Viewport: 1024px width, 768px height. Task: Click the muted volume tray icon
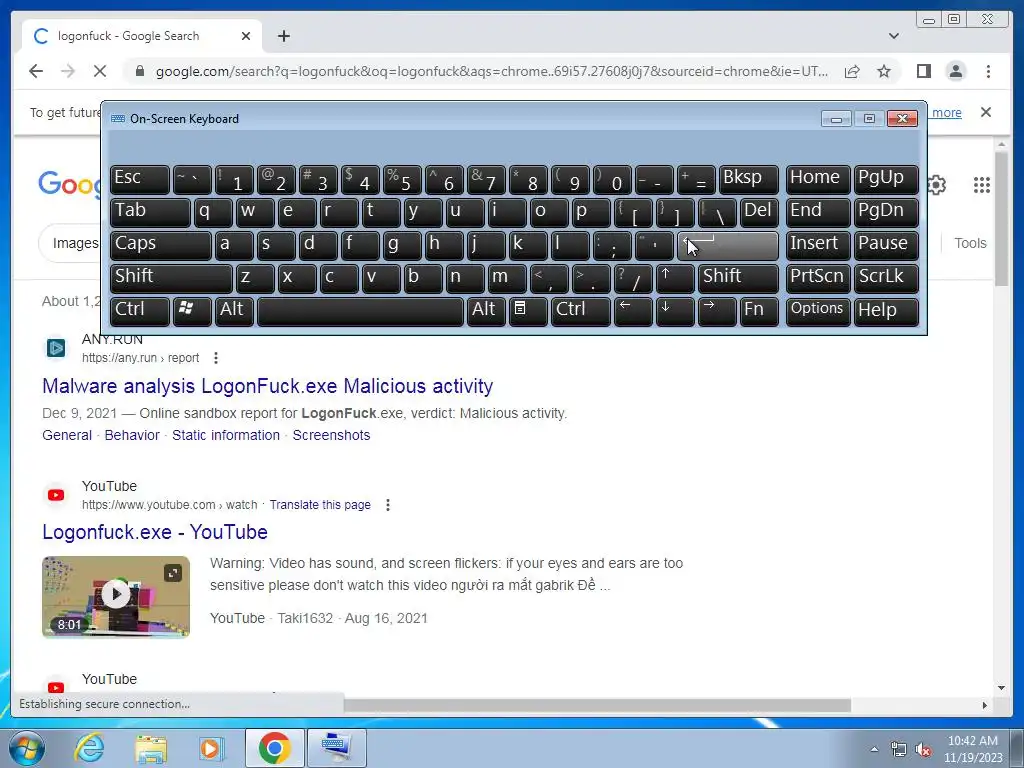pos(923,750)
